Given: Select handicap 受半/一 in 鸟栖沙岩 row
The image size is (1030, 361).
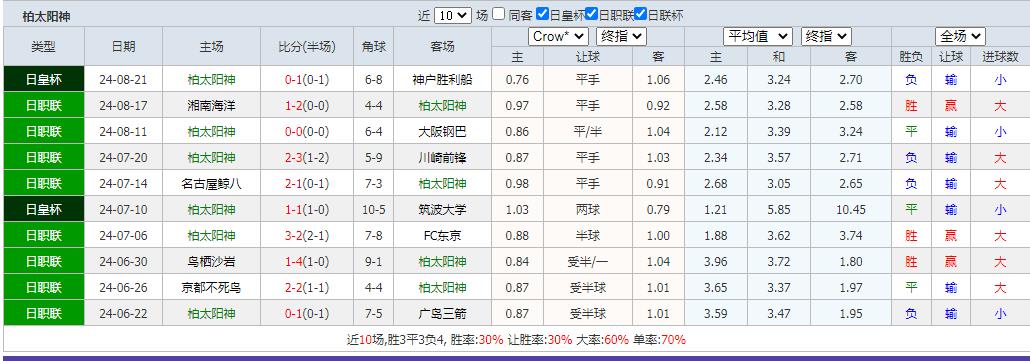Looking at the screenshot, I should click(587, 262).
